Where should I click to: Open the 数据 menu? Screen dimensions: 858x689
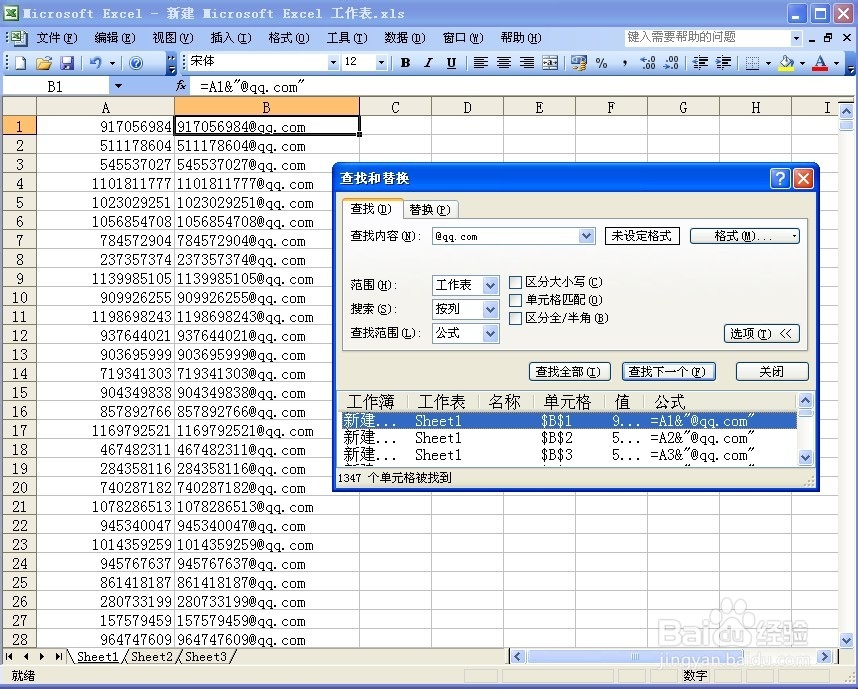404,38
